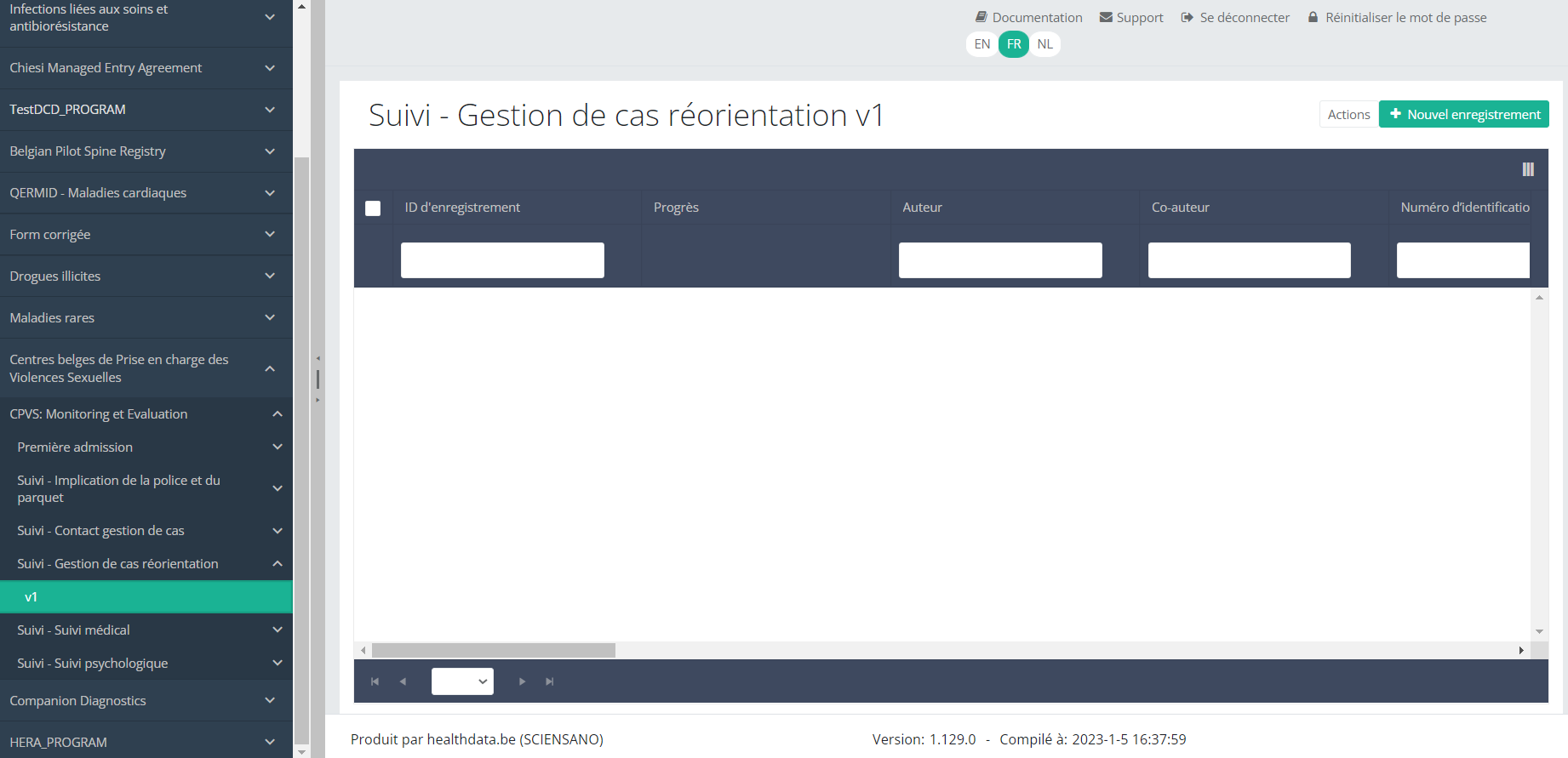
Task: Go to the next page of records
Action: (522, 681)
